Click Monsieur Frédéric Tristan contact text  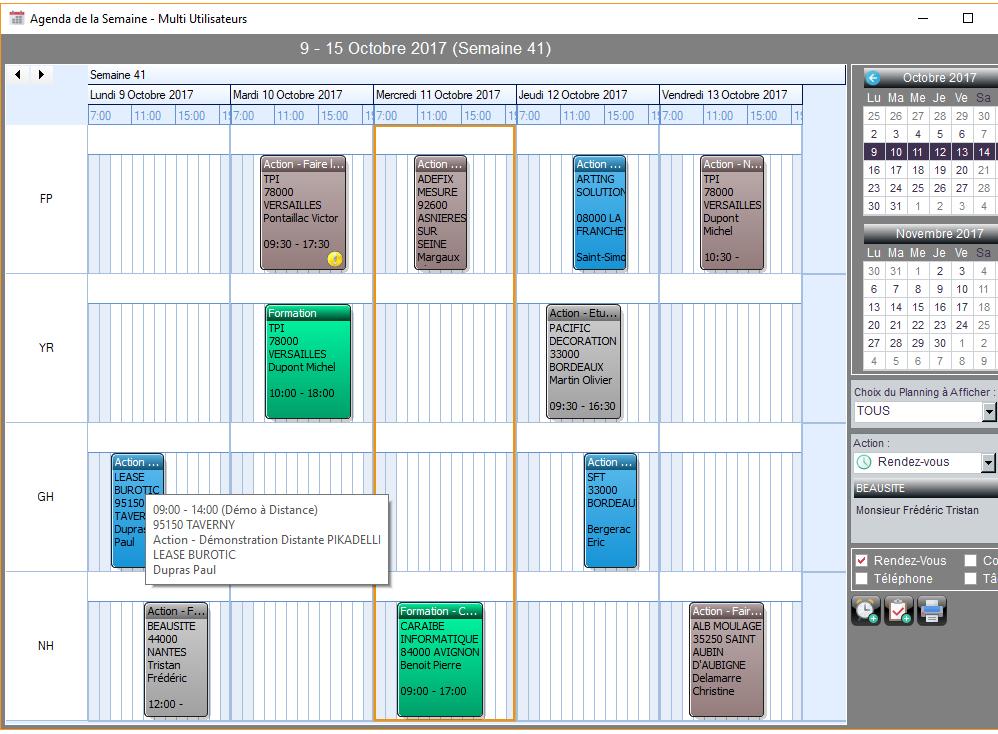click(917, 510)
